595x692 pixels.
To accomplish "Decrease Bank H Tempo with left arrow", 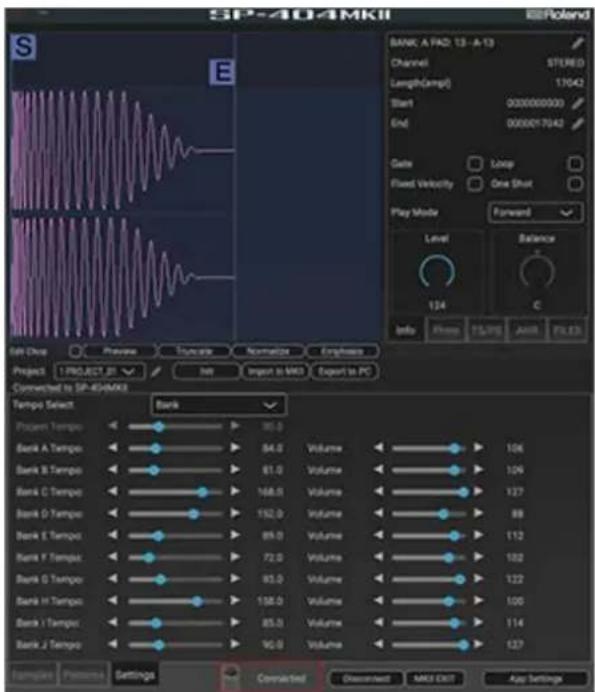I will pos(113,601).
